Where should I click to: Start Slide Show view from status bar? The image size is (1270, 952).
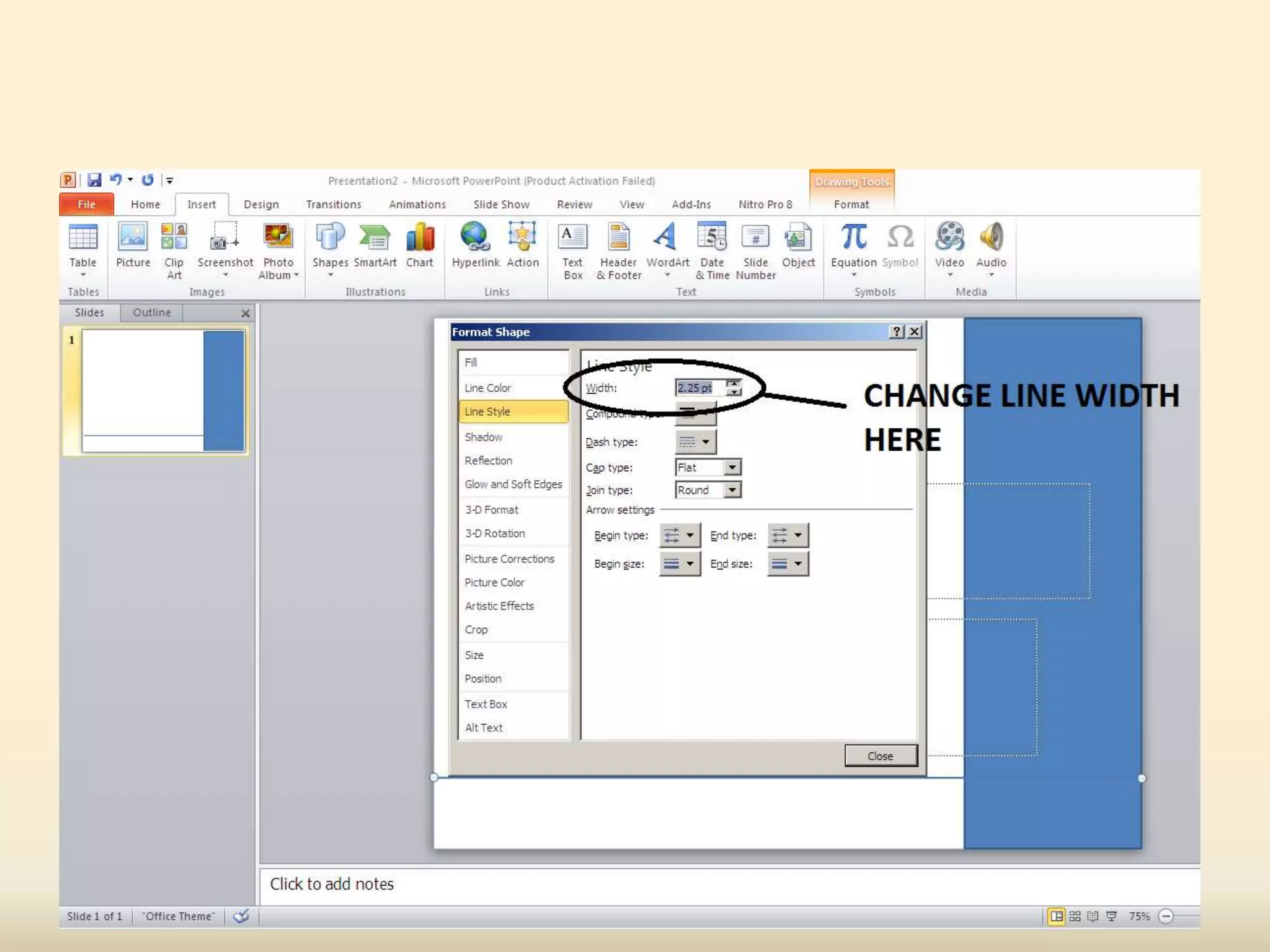click(x=1111, y=916)
